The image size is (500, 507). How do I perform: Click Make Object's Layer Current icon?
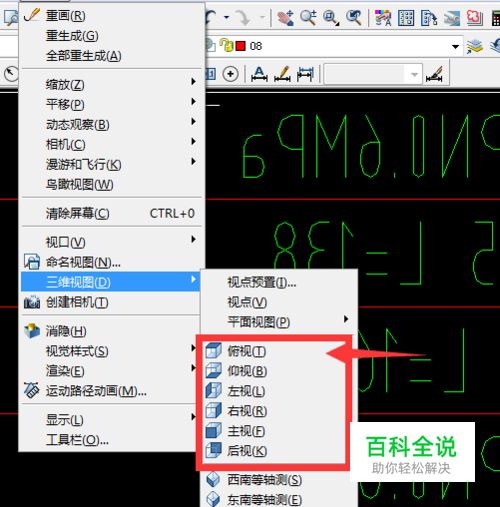tap(475, 46)
